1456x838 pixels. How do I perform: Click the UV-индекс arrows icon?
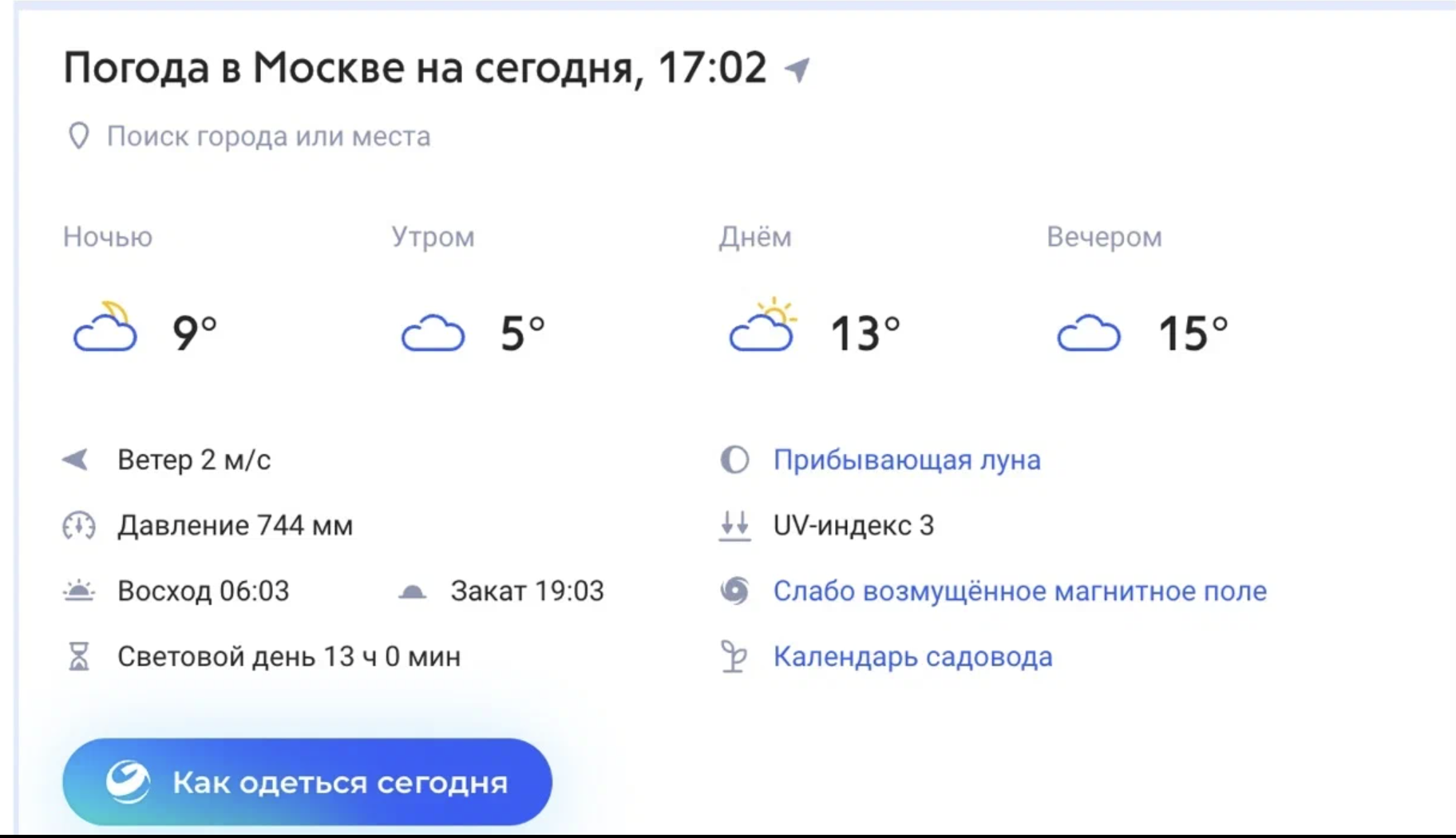pyautogui.click(x=734, y=525)
